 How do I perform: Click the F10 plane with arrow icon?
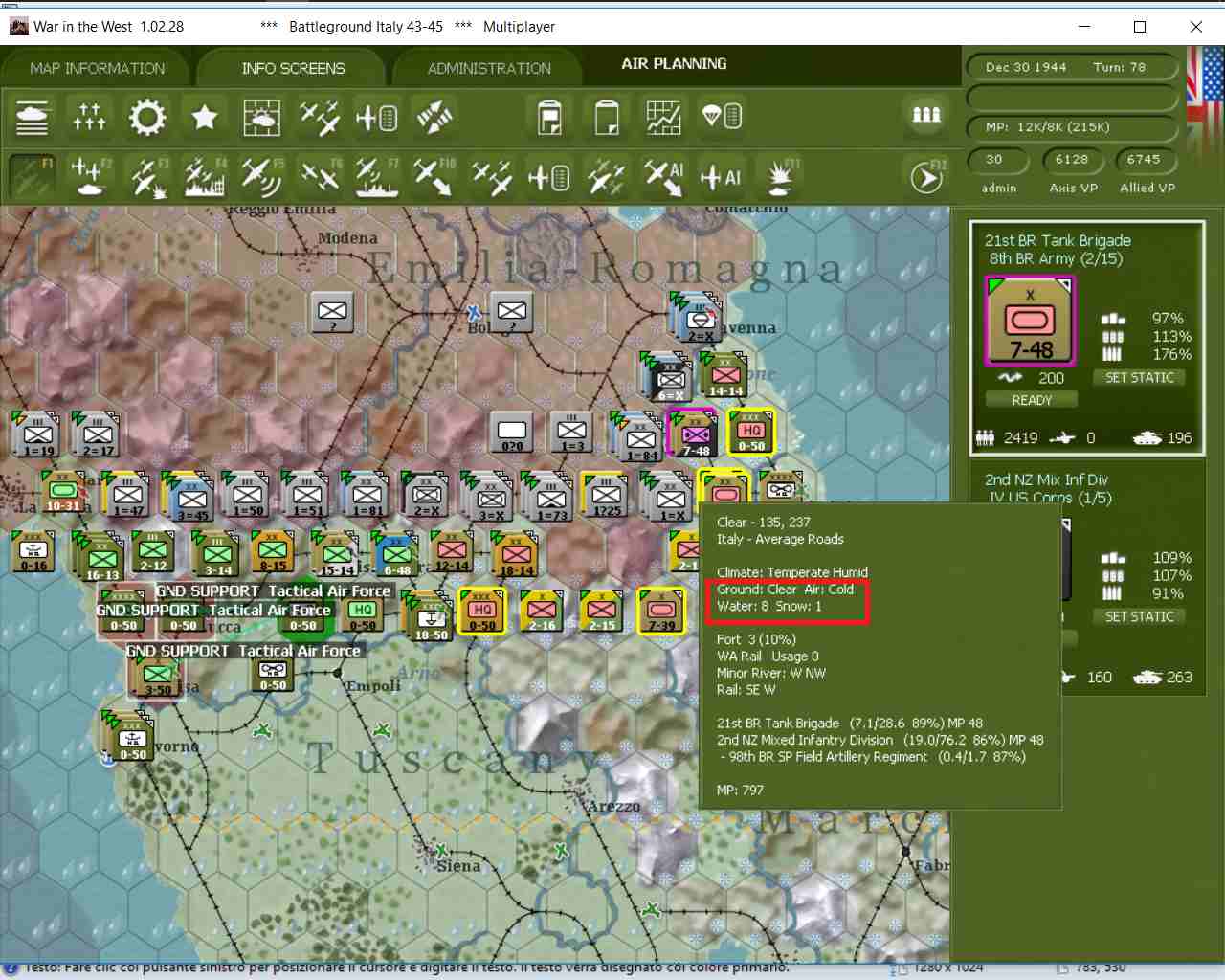(434, 176)
